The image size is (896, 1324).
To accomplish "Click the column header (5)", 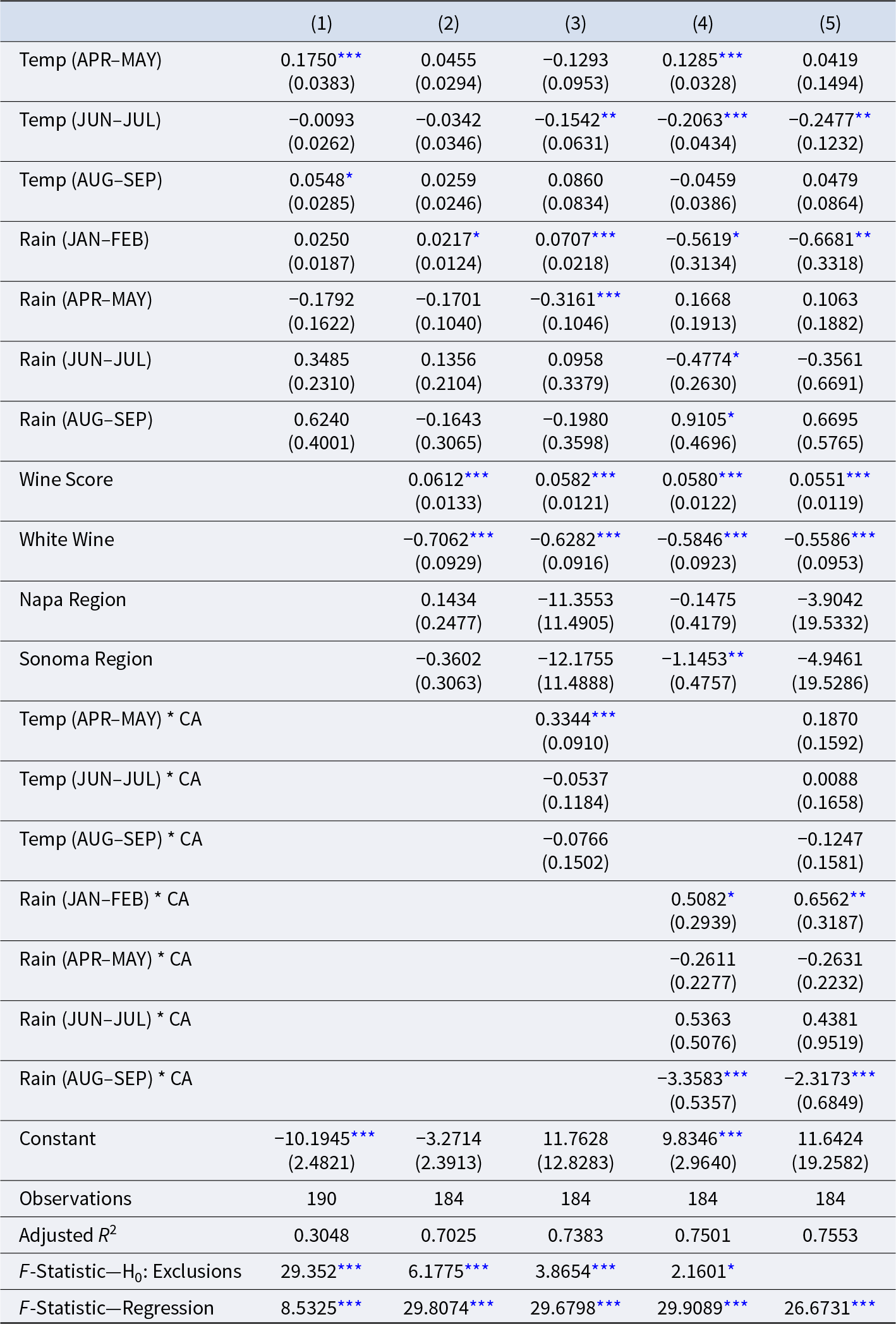I will pyautogui.click(x=830, y=23).
